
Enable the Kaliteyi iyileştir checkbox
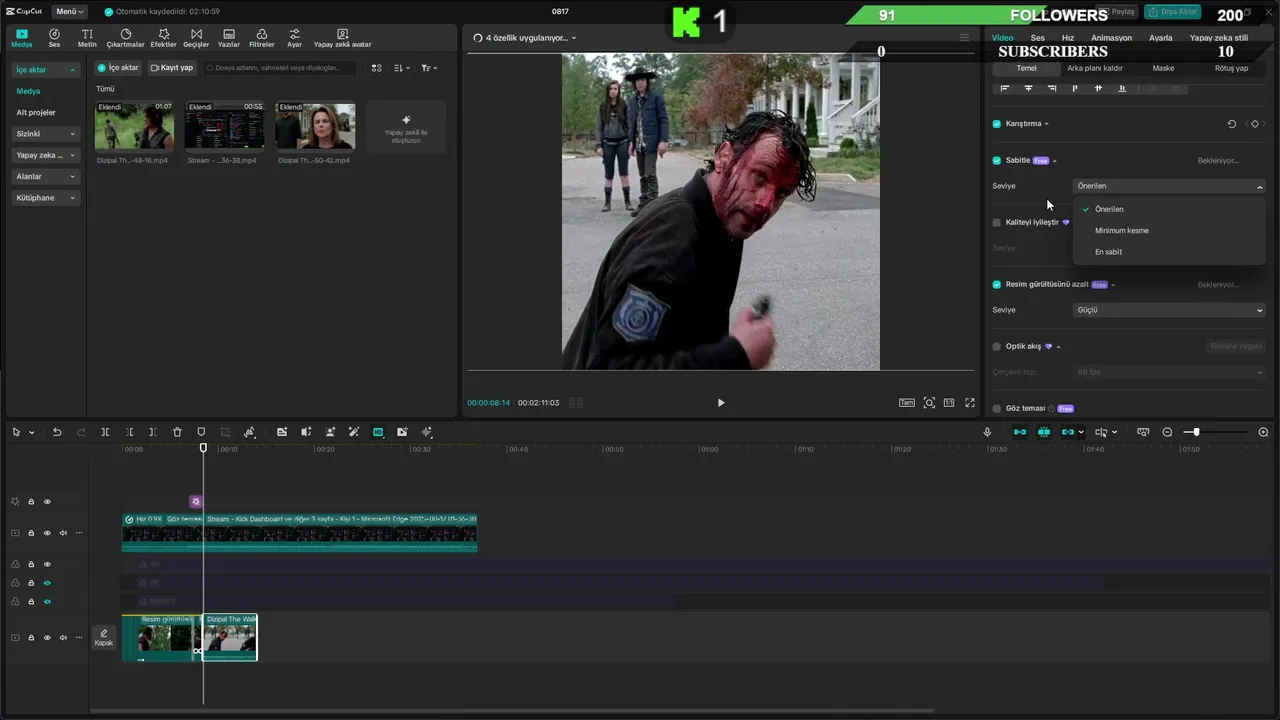tap(996, 222)
